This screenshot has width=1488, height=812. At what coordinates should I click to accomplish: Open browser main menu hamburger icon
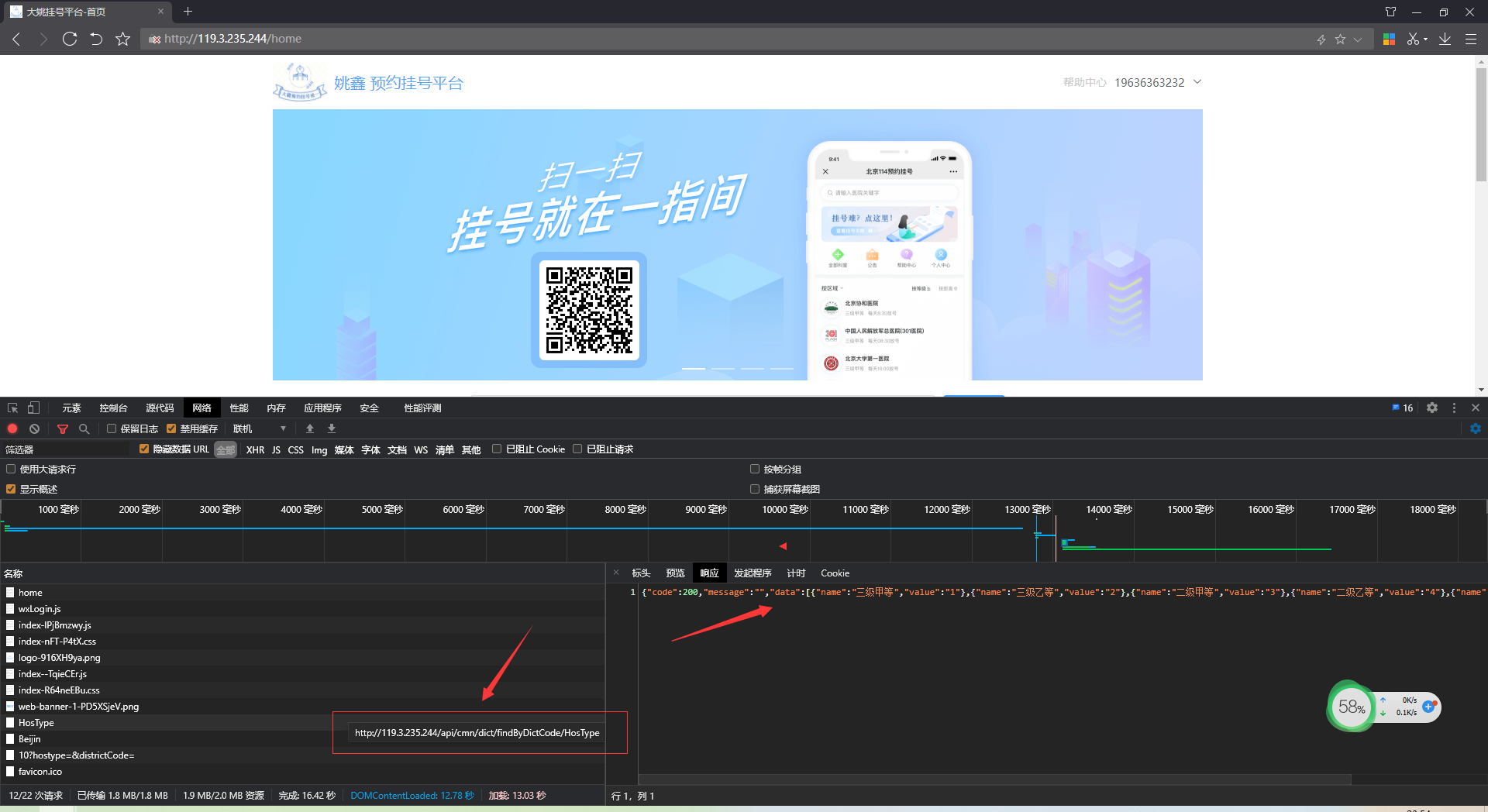1470,39
